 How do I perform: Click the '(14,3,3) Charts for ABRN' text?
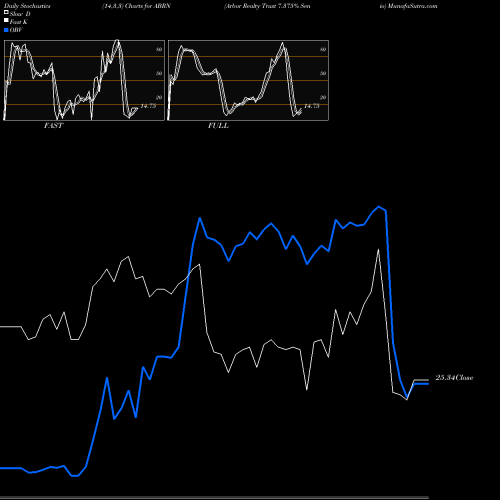click(136, 6)
